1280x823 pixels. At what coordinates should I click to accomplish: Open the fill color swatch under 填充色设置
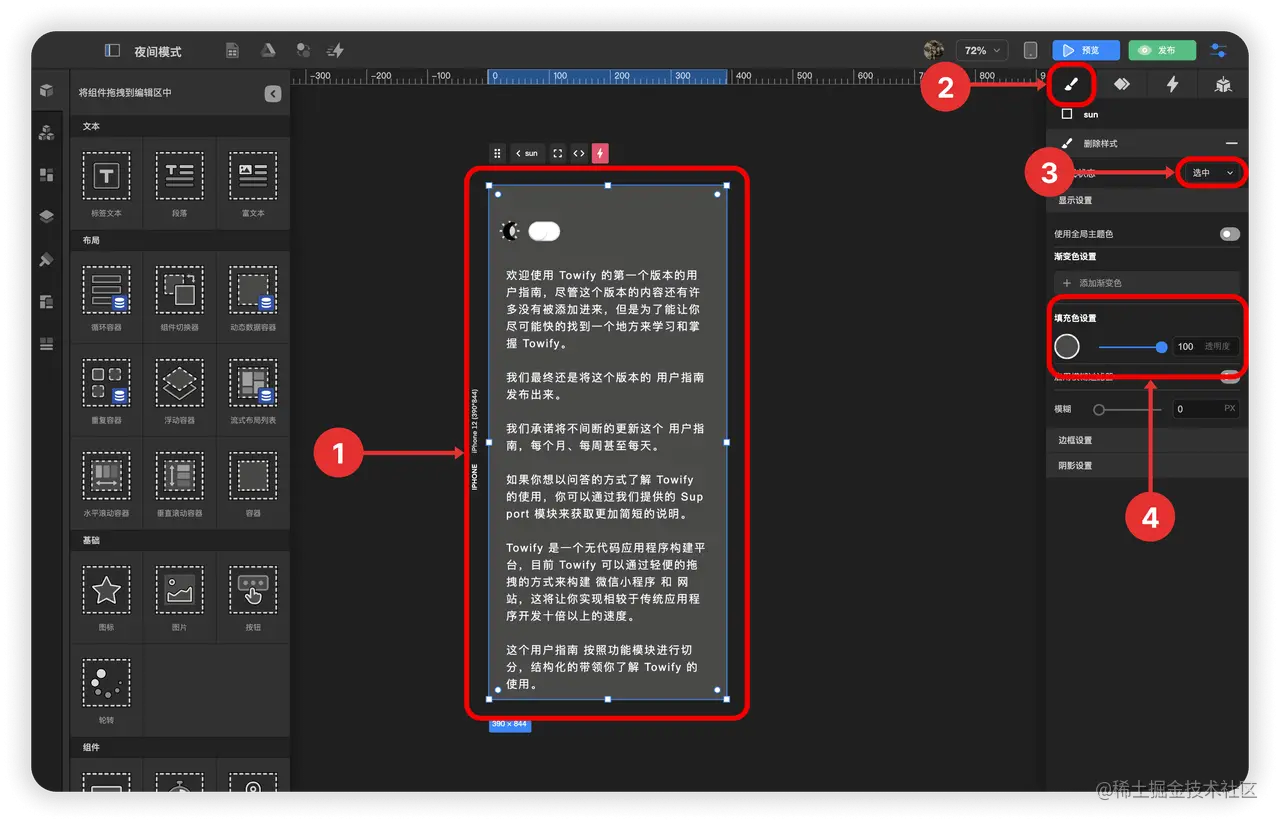(1067, 347)
